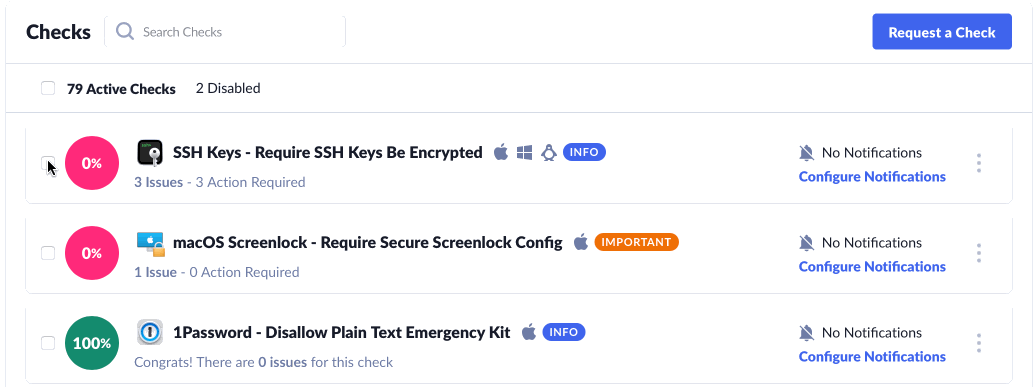Image resolution: width=1036 pixels, height=387 pixels.
Task: Open the three-dot menu for macOS Screenlock
Action: [979, 253]
